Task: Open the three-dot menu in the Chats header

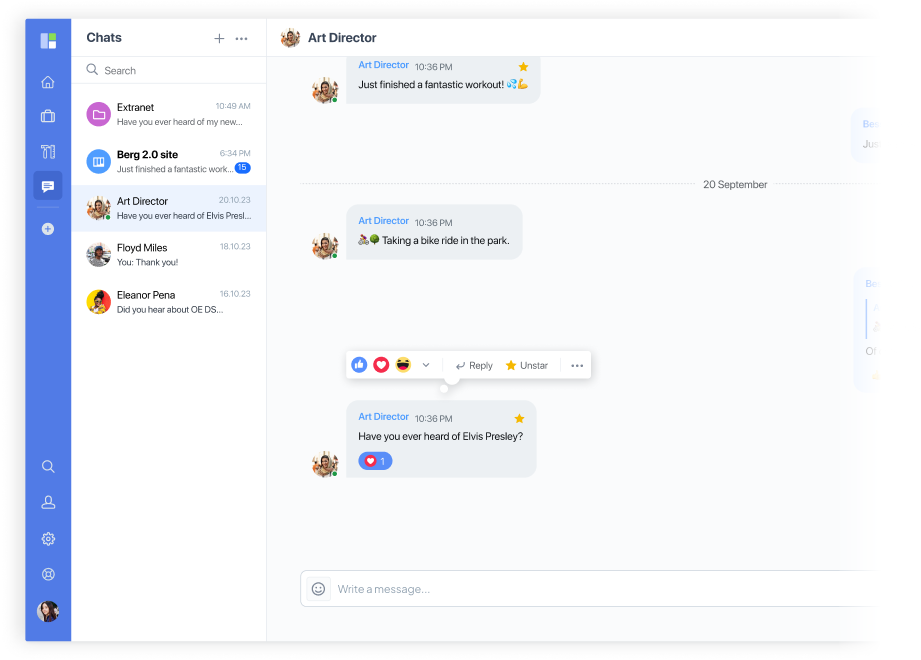Action: [x=241, y=38]
